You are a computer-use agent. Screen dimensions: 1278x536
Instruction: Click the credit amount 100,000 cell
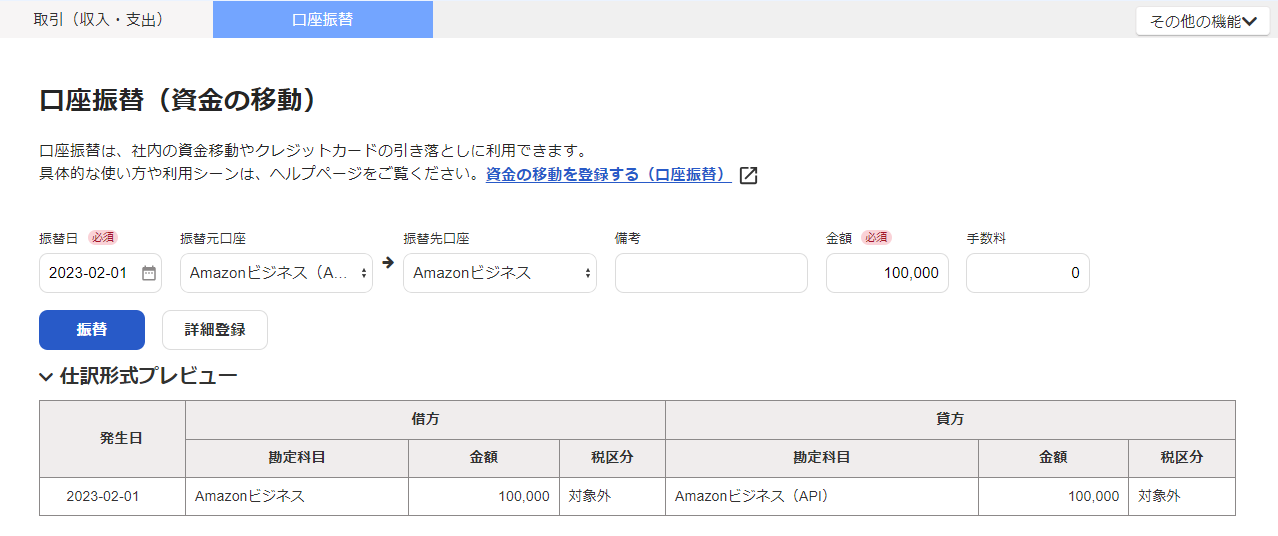point(1054,496)
